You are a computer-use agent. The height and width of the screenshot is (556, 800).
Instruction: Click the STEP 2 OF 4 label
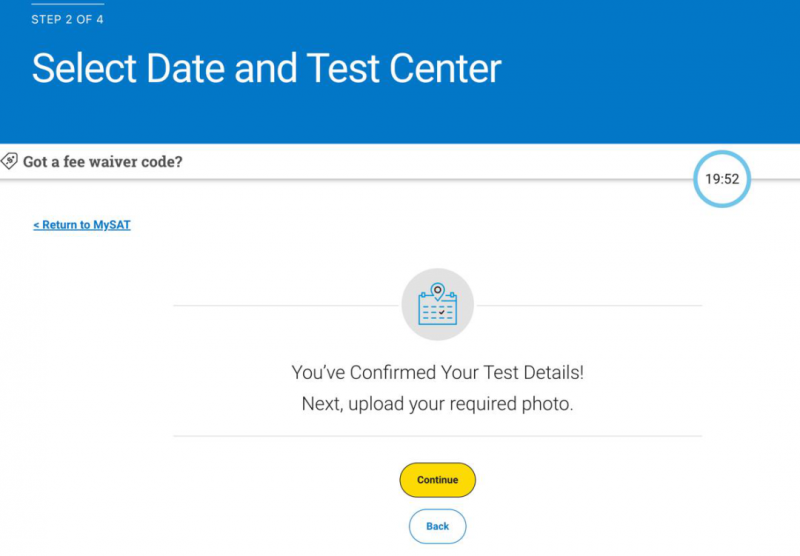click(67, 20)
